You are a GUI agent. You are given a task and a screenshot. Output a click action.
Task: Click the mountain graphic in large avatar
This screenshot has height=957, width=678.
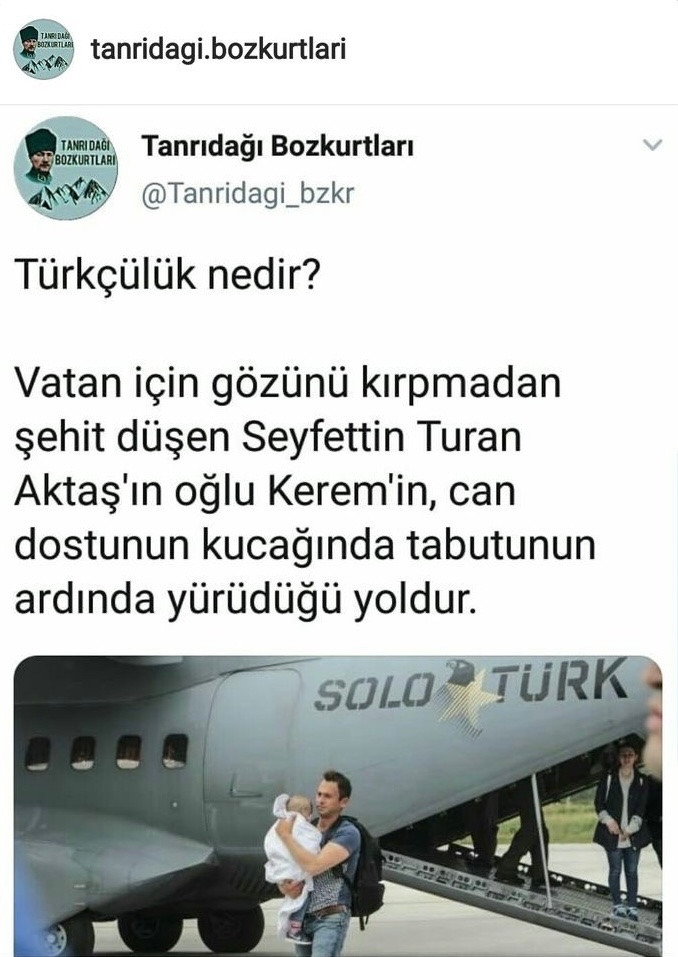click(68, 193)
